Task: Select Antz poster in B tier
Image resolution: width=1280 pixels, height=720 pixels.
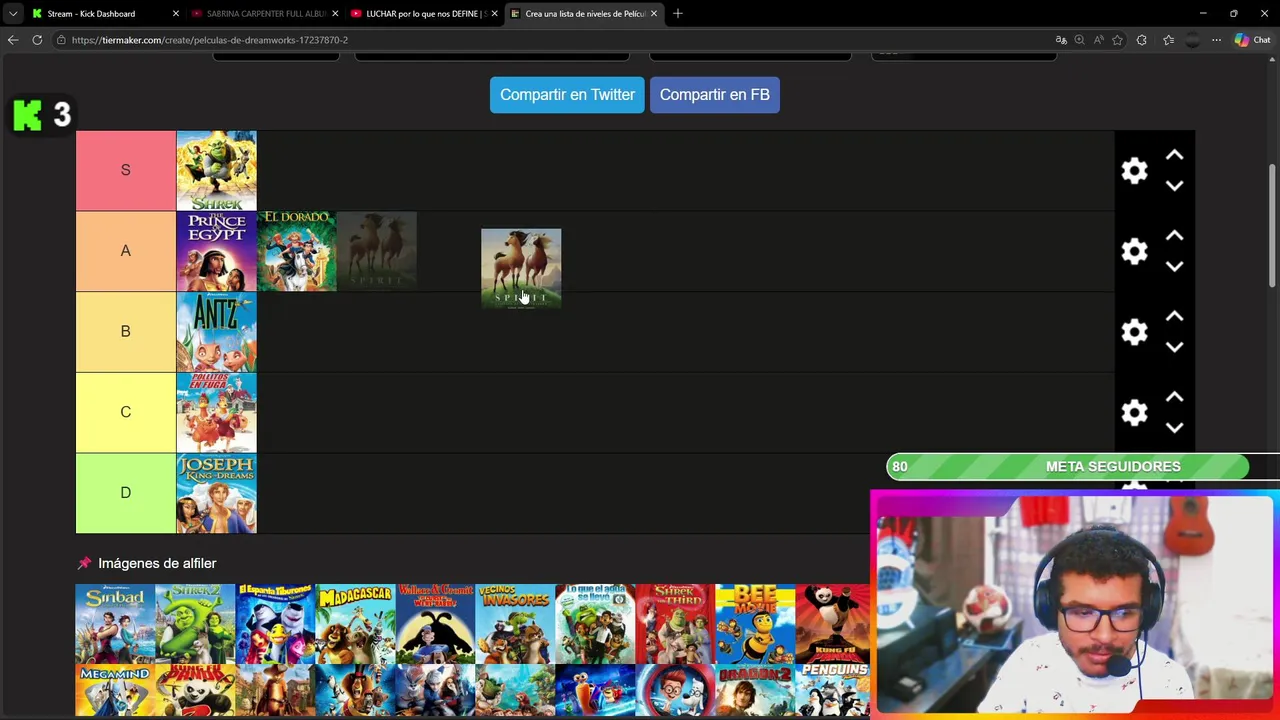Action: click(x=216, y=331)
